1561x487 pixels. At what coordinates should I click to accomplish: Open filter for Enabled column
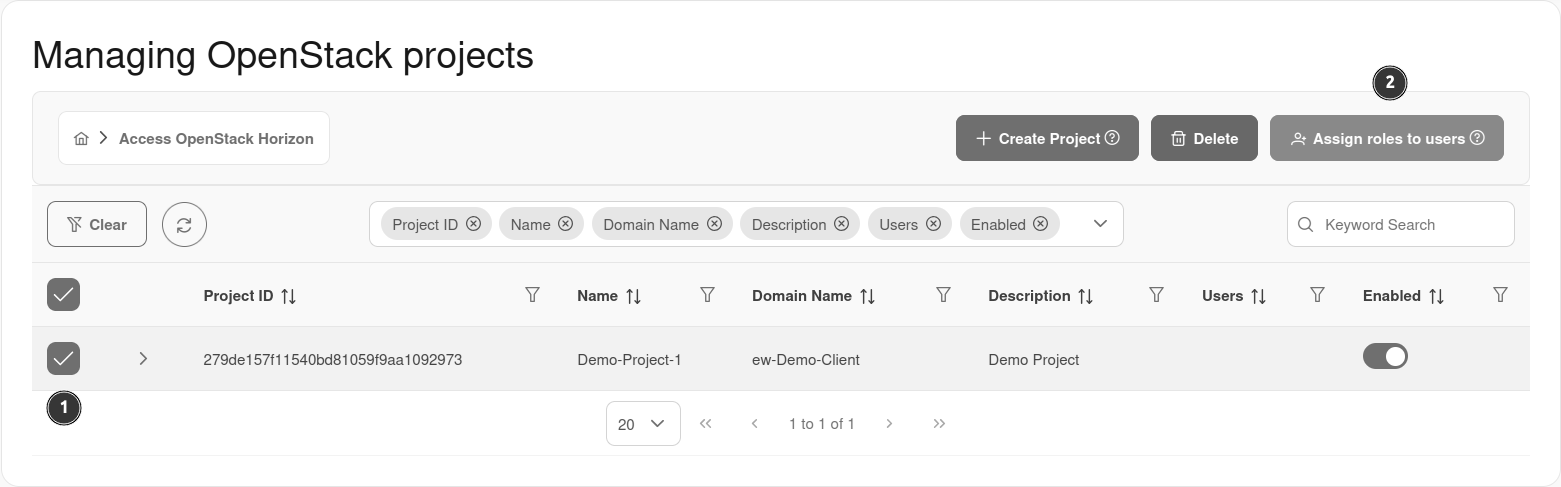click(x=1500, y=295)
